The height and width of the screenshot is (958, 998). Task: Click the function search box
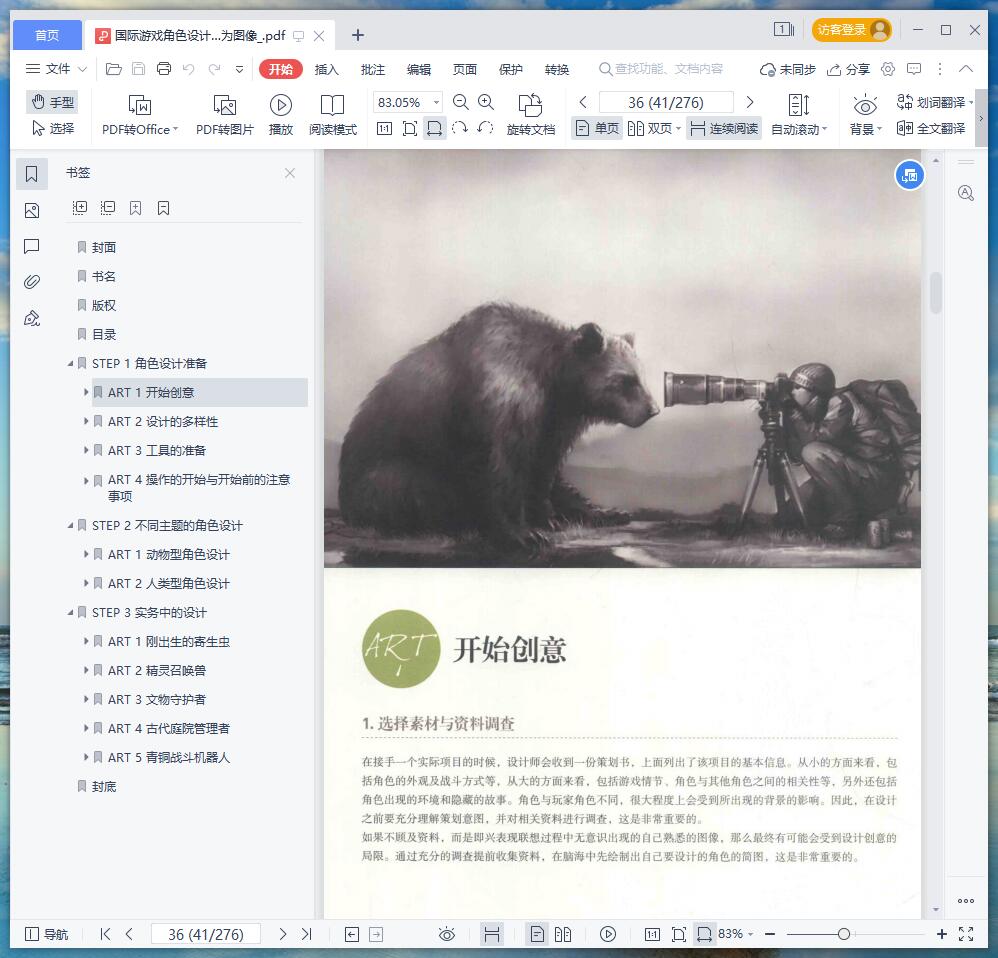tap(662, 69)
